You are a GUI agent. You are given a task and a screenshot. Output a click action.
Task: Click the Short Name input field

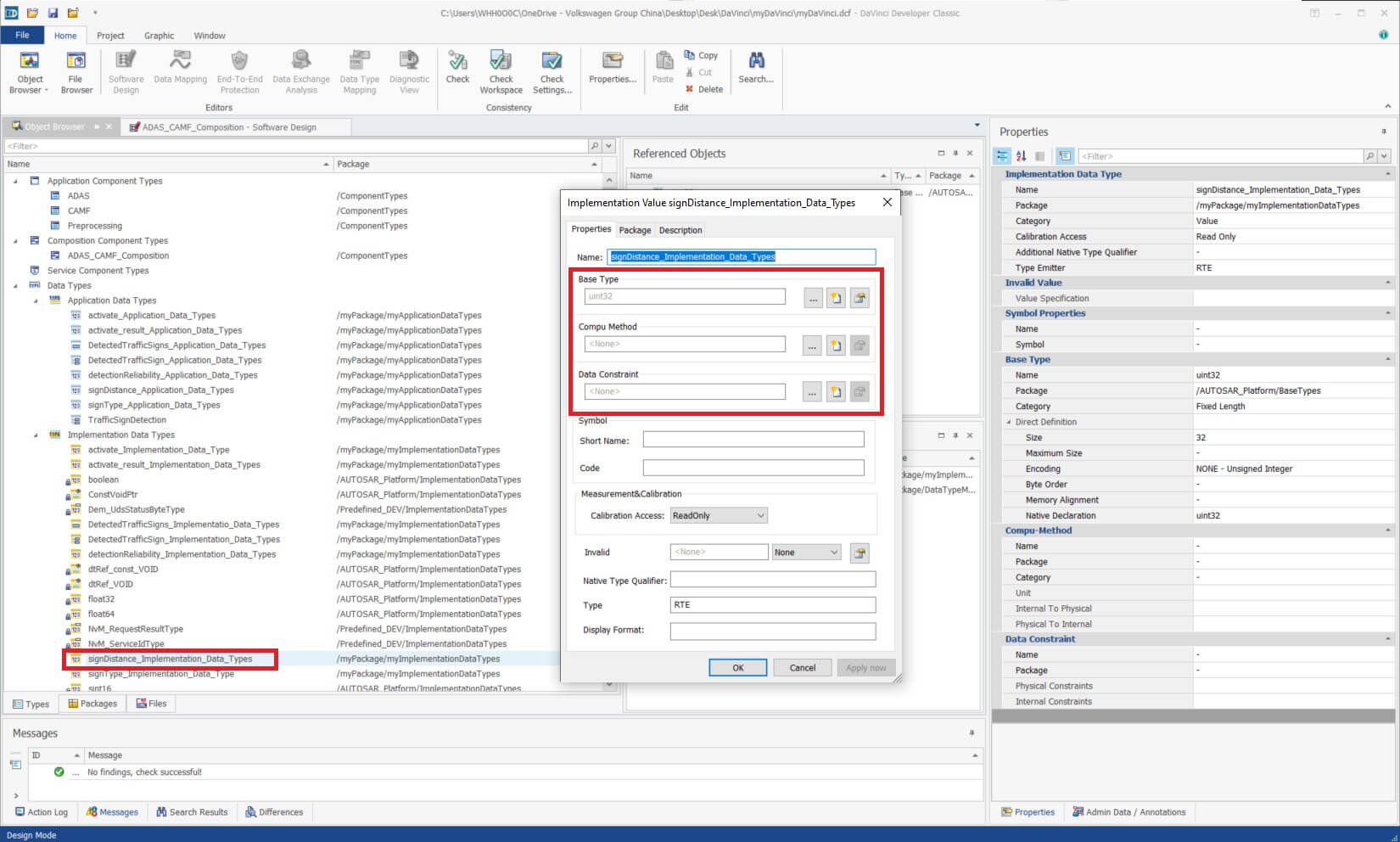click(x=753, y=440)
